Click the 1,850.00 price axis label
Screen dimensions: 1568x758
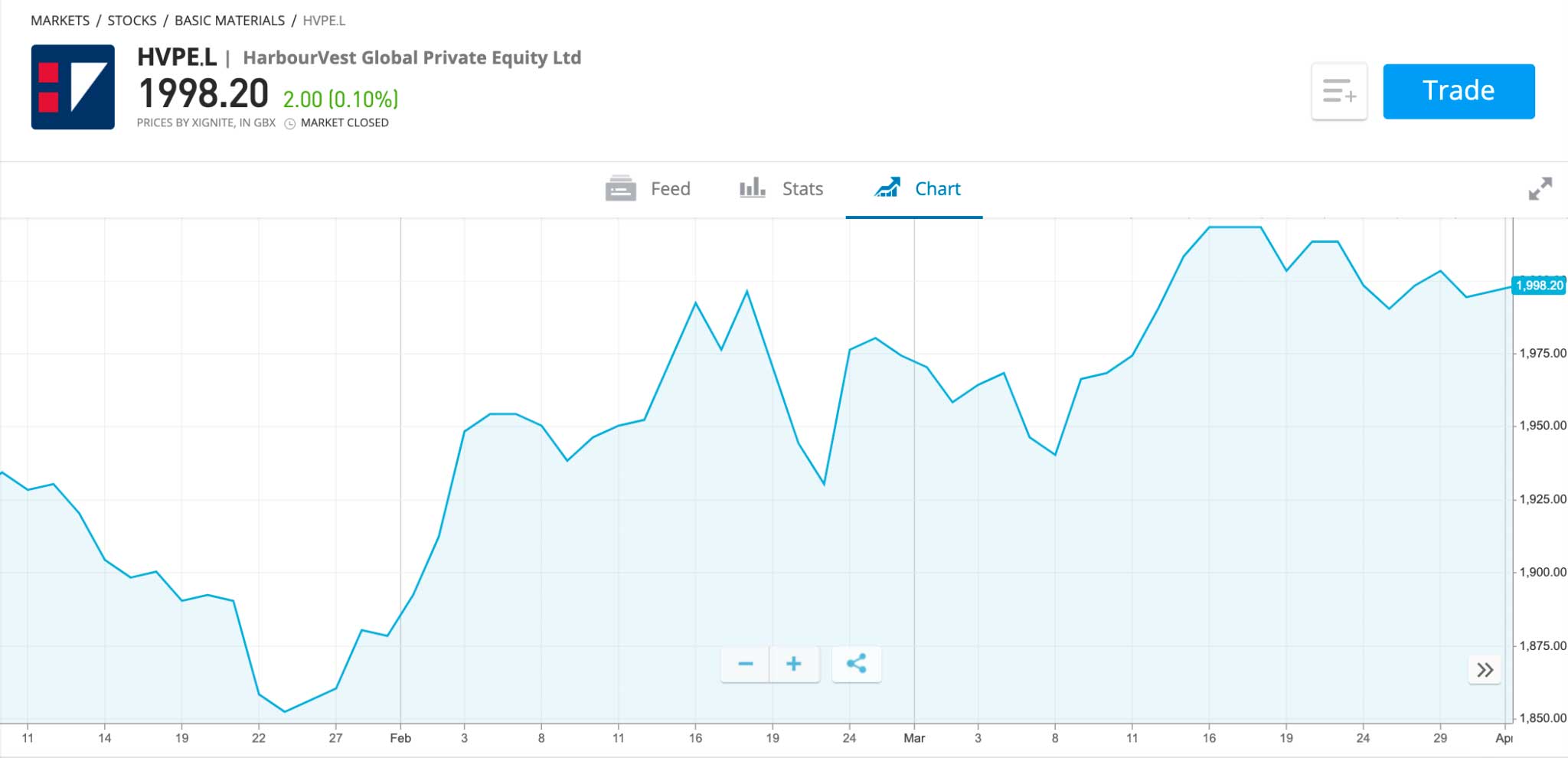[1543, 718]
